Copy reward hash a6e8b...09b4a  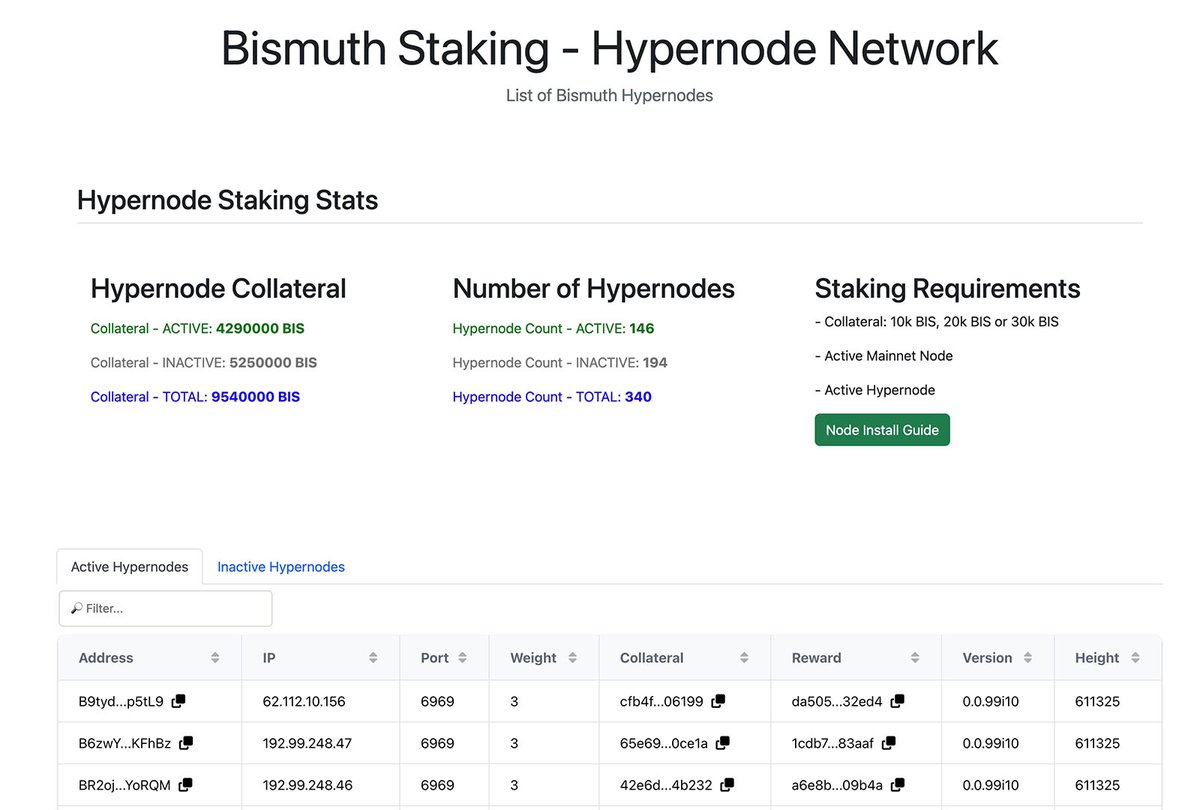pos(898,785)
